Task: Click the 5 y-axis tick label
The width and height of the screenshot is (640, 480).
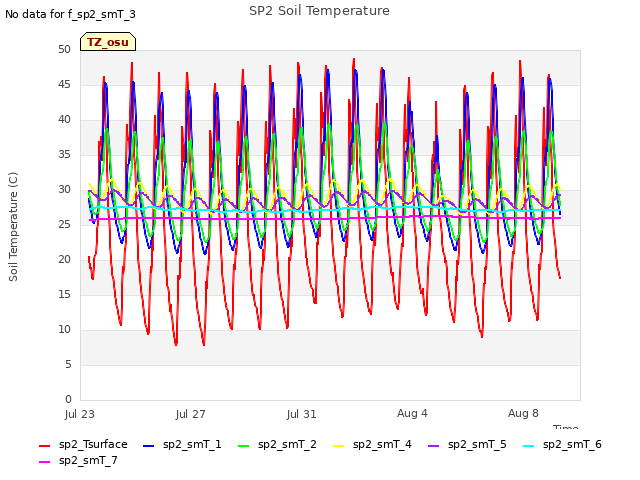Action: pyautogui.click(x=68, y=364)
